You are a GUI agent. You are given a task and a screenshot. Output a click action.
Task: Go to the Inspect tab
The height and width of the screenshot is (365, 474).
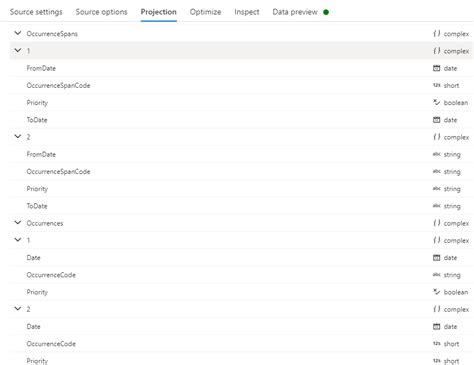coord(247,12)
